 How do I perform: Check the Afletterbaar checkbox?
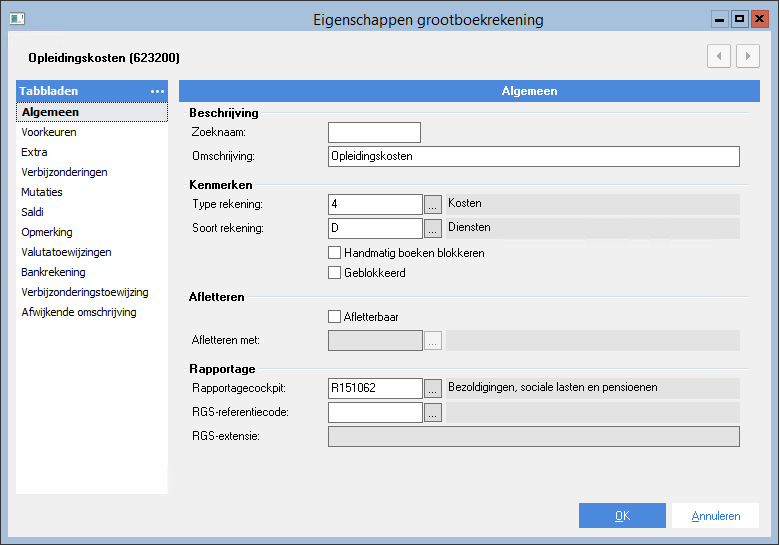pos(334,317)
